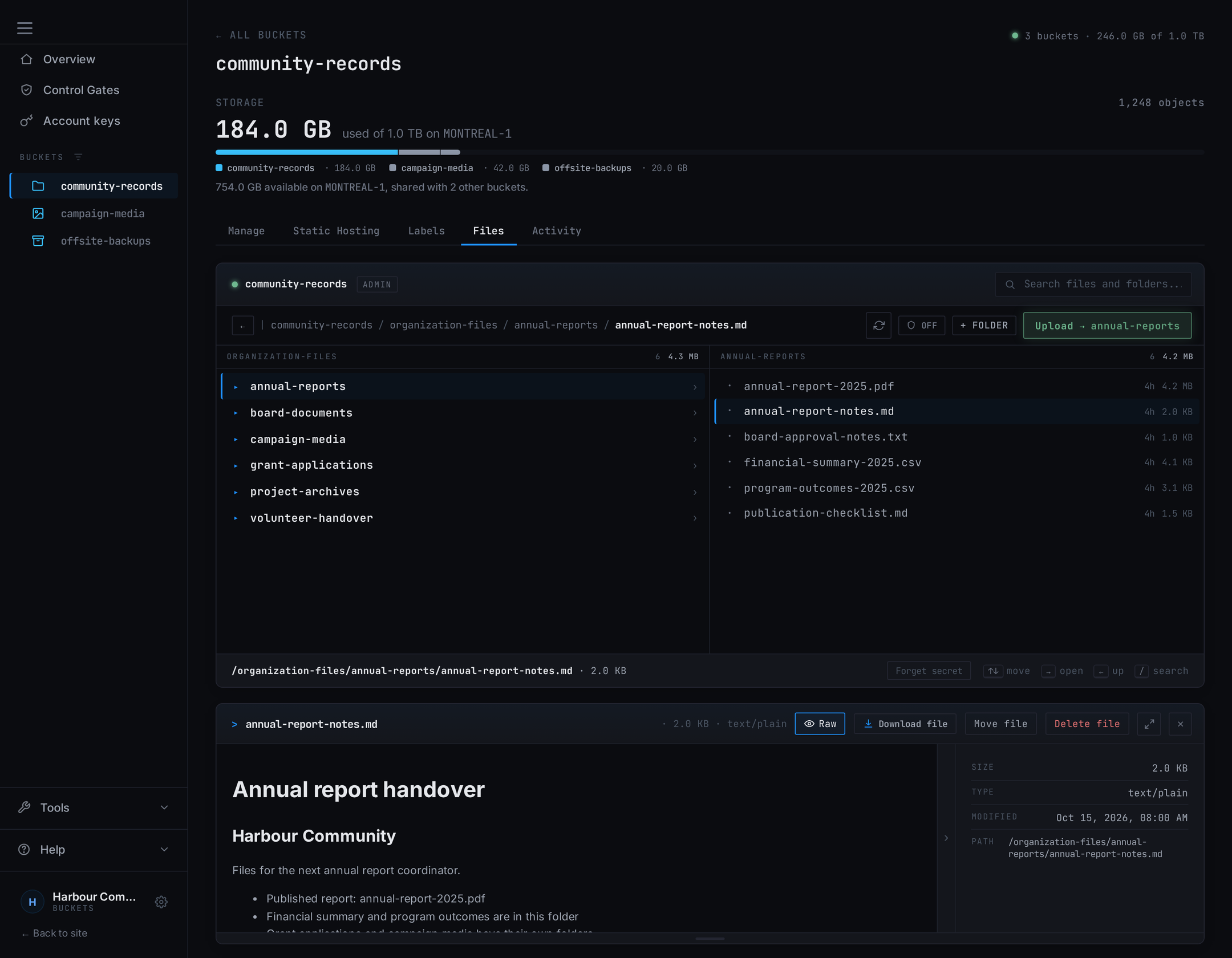Screen dimensions: 1232x958
Task: Expand the preview panel to fullscreen
Action: 1149,724
